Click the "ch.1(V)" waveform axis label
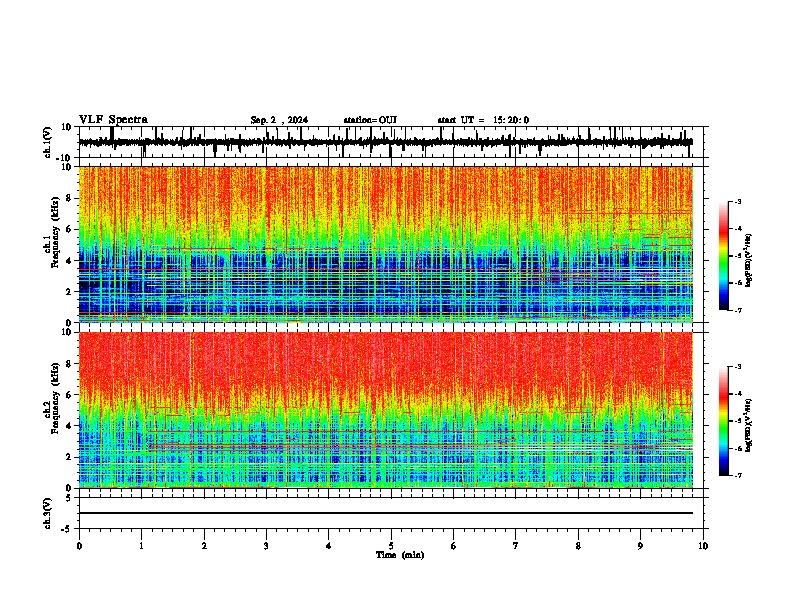Viewport: 792px width, 612px height. point(48,142)
